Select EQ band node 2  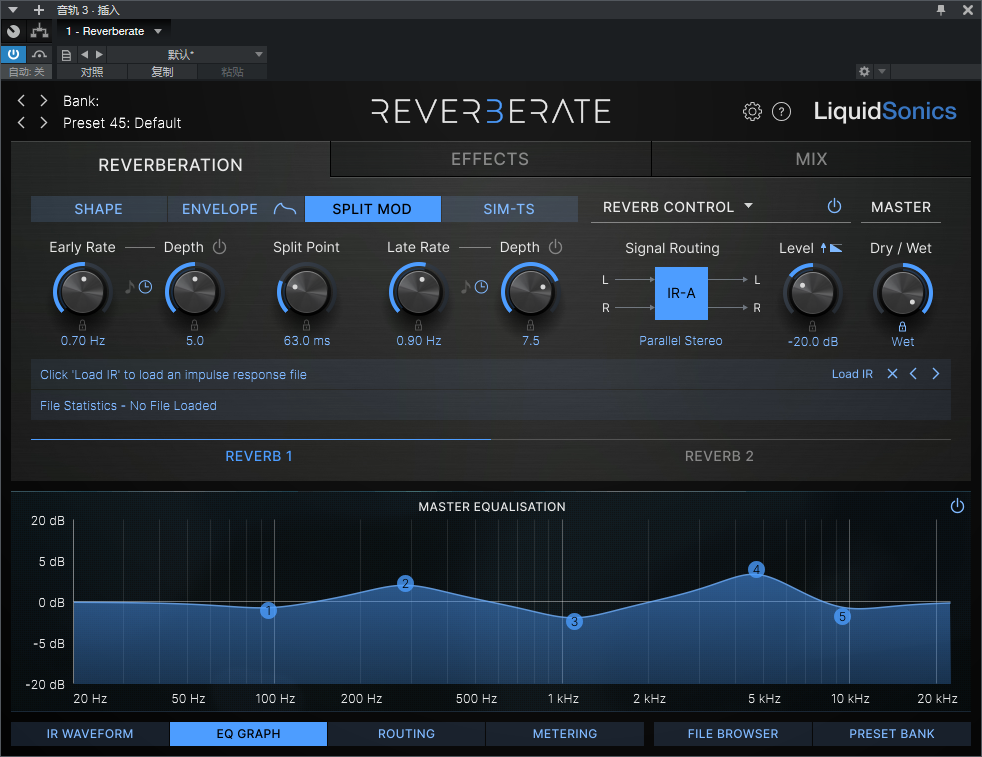(x=405, y=584)
